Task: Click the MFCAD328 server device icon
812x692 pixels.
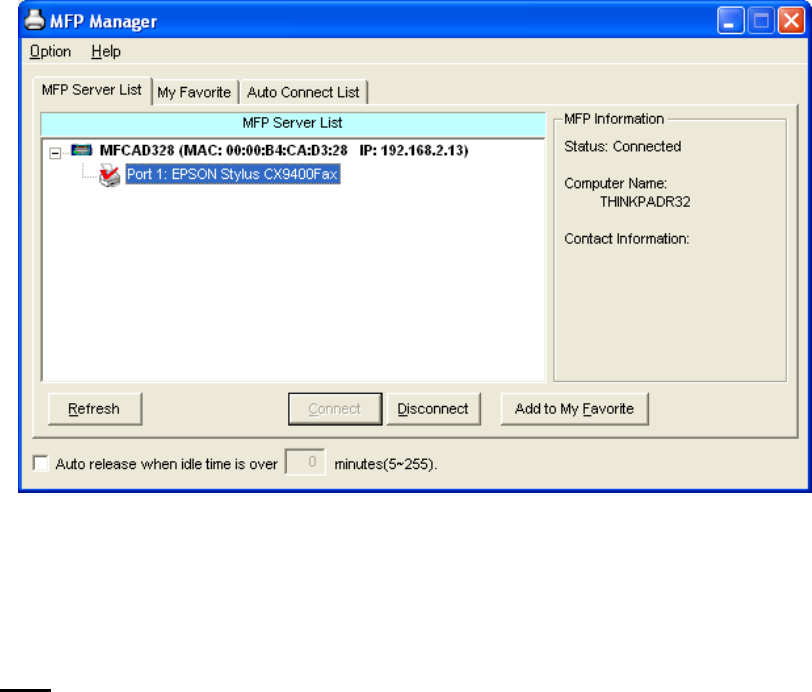Action: tap(81, 150)
